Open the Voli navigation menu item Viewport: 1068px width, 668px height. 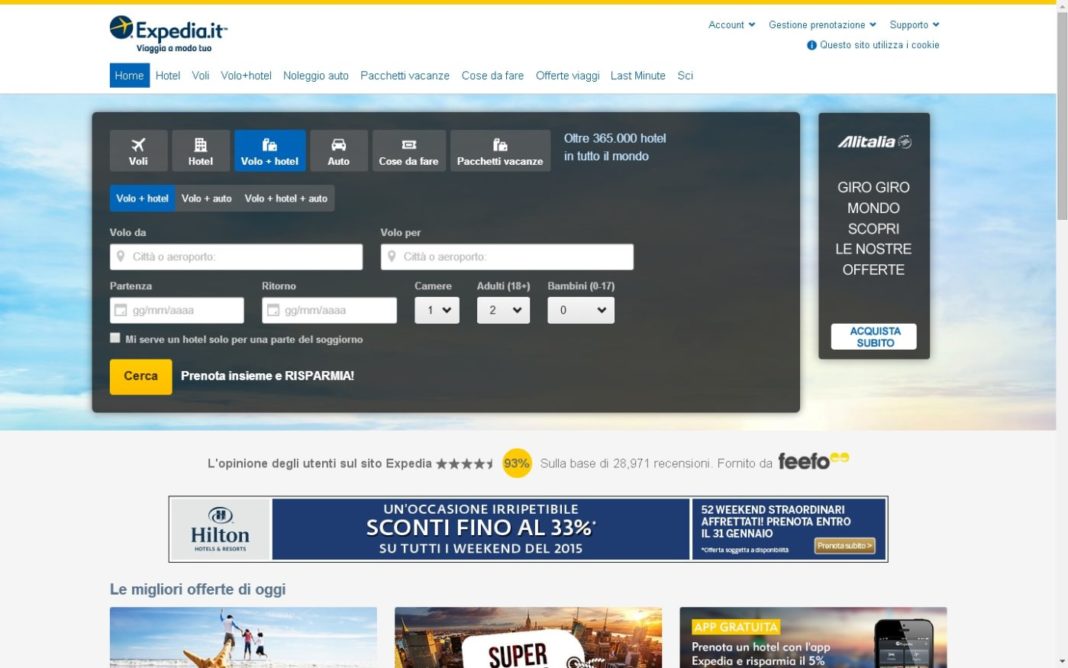point(200,76)
